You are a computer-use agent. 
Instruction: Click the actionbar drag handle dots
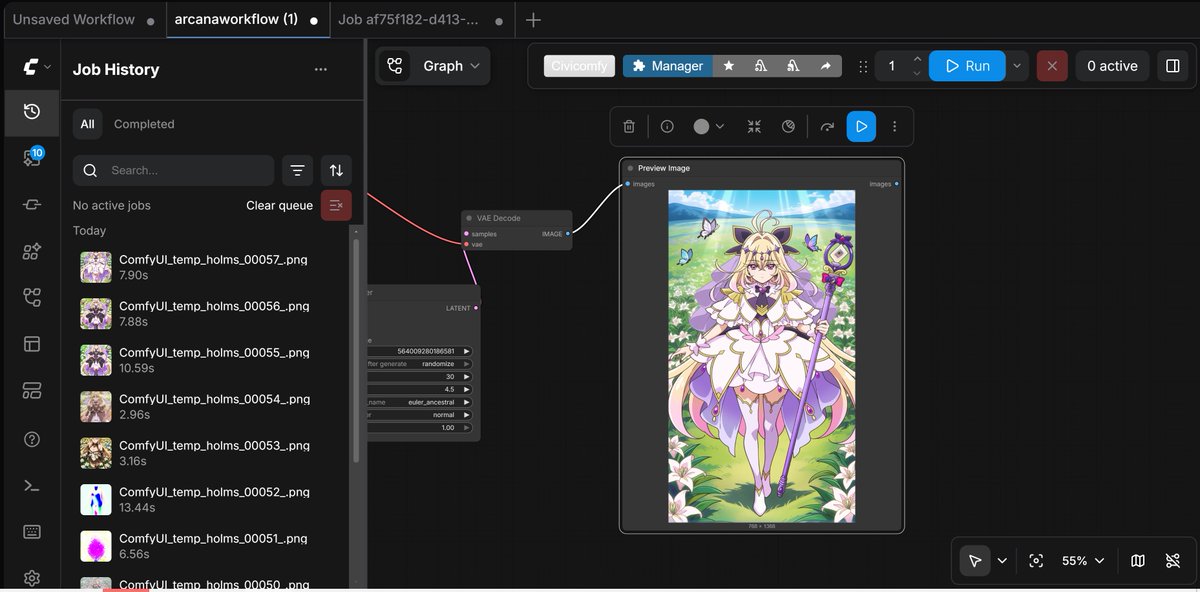(x=863, y=66)
